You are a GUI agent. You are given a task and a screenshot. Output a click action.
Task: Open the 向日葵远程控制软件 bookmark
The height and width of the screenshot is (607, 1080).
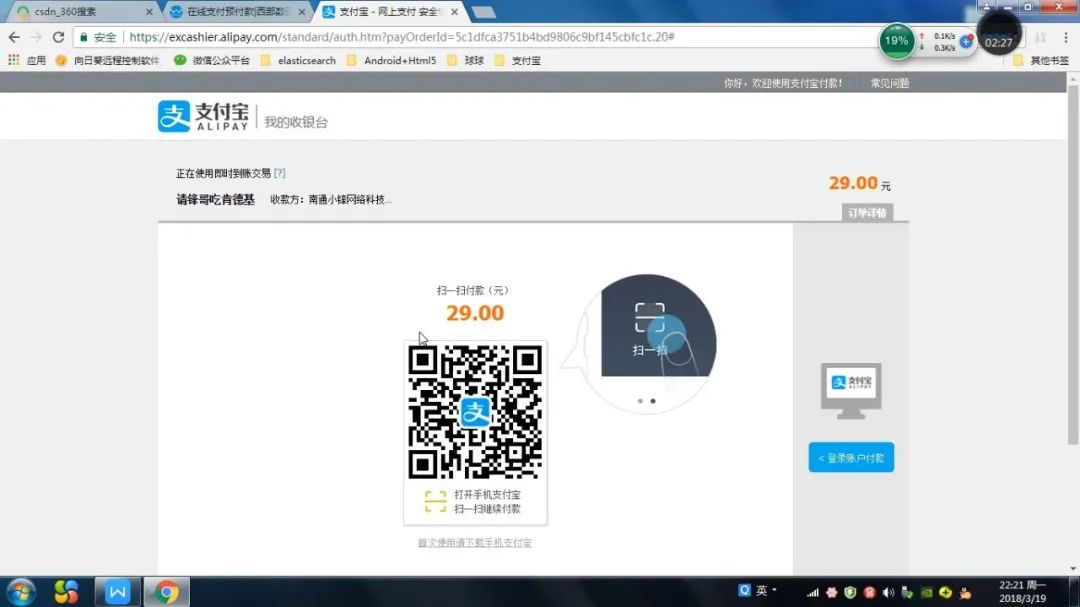[107, 61]
